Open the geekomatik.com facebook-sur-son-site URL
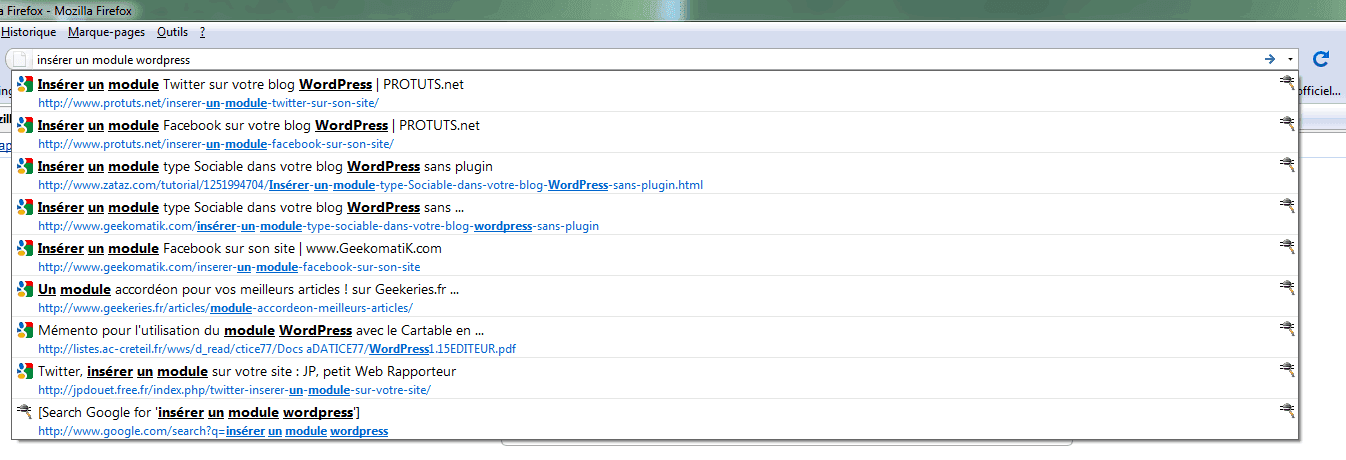Viewport: 1346px width, 460px height. click(229, 267)
